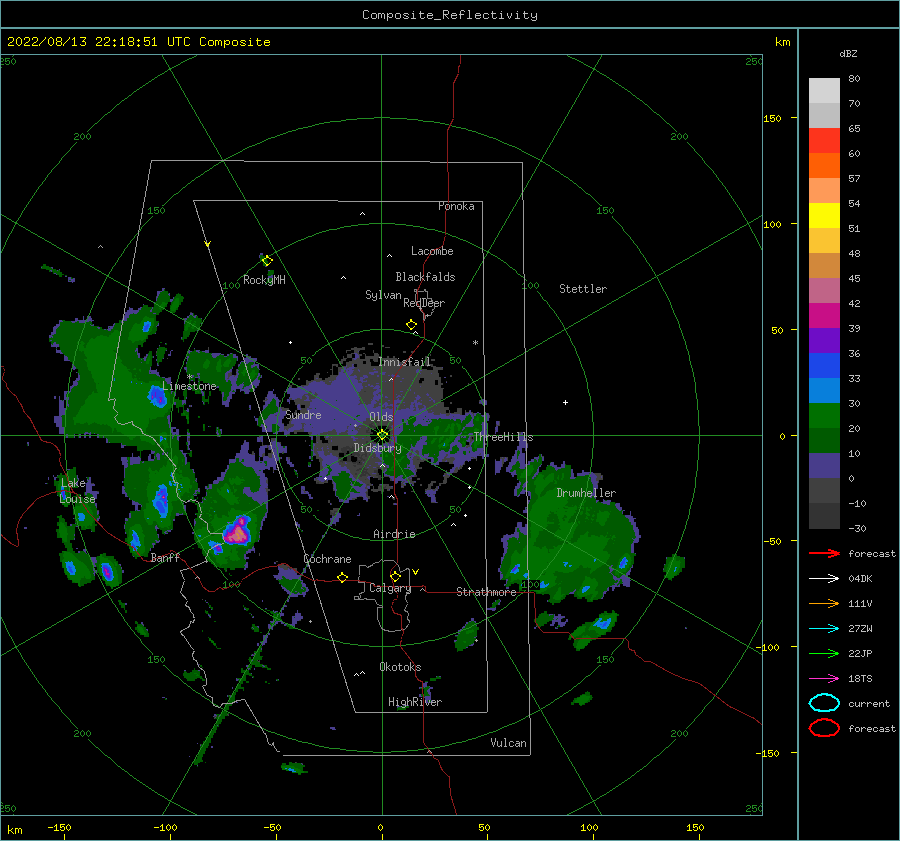Click the Banff label
Image resolution: width=900 pixels, height=841 pixels.
click(x=165, y=557)
